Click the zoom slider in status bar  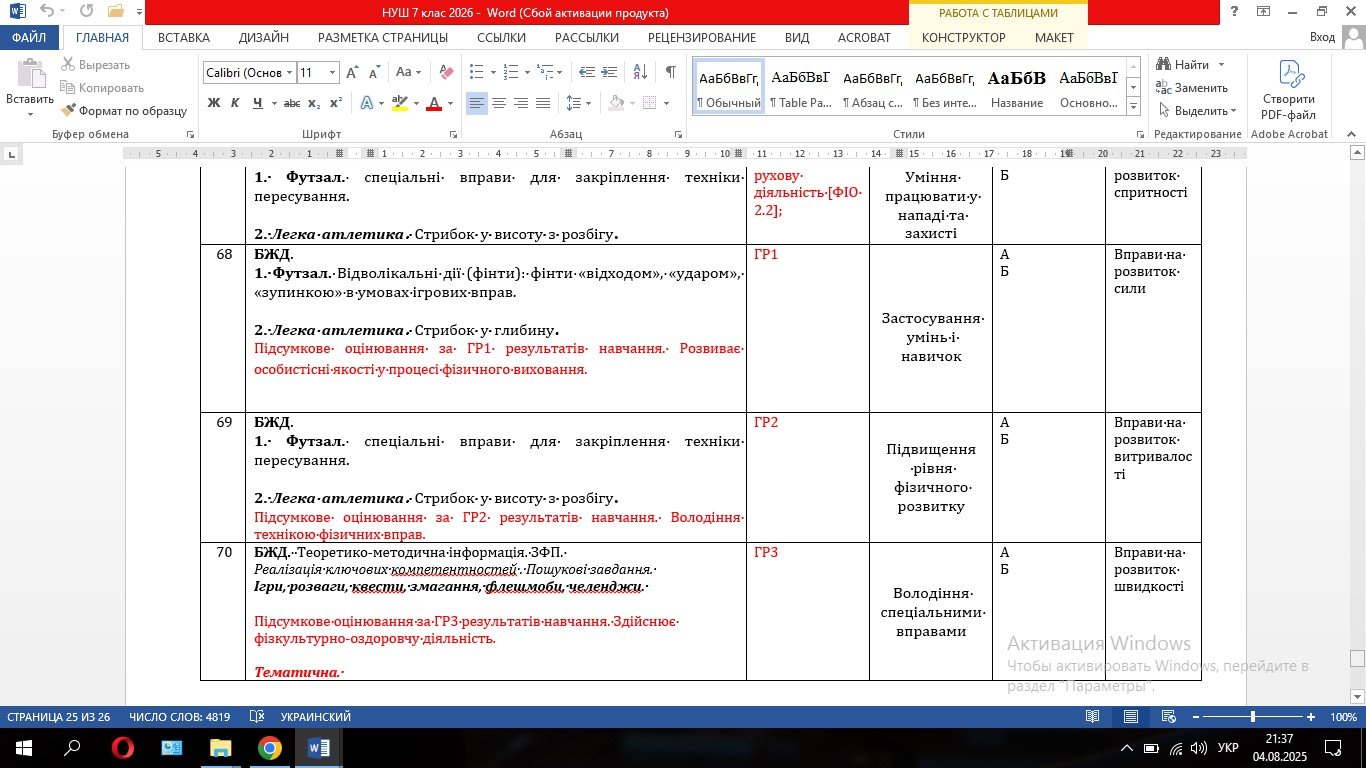click(x=1253, y=717)
